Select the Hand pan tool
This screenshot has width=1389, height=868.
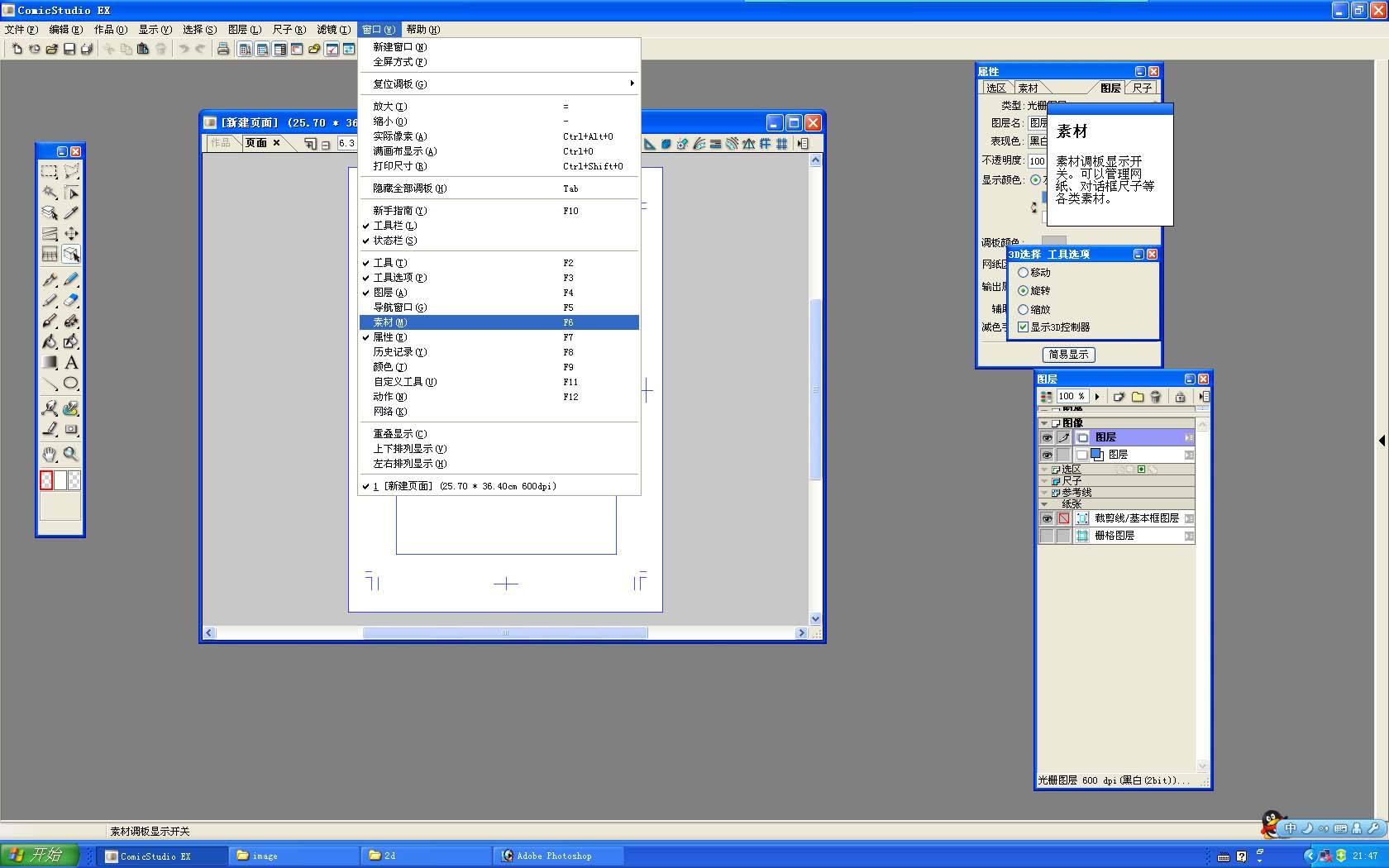click(x=50, y=454)
